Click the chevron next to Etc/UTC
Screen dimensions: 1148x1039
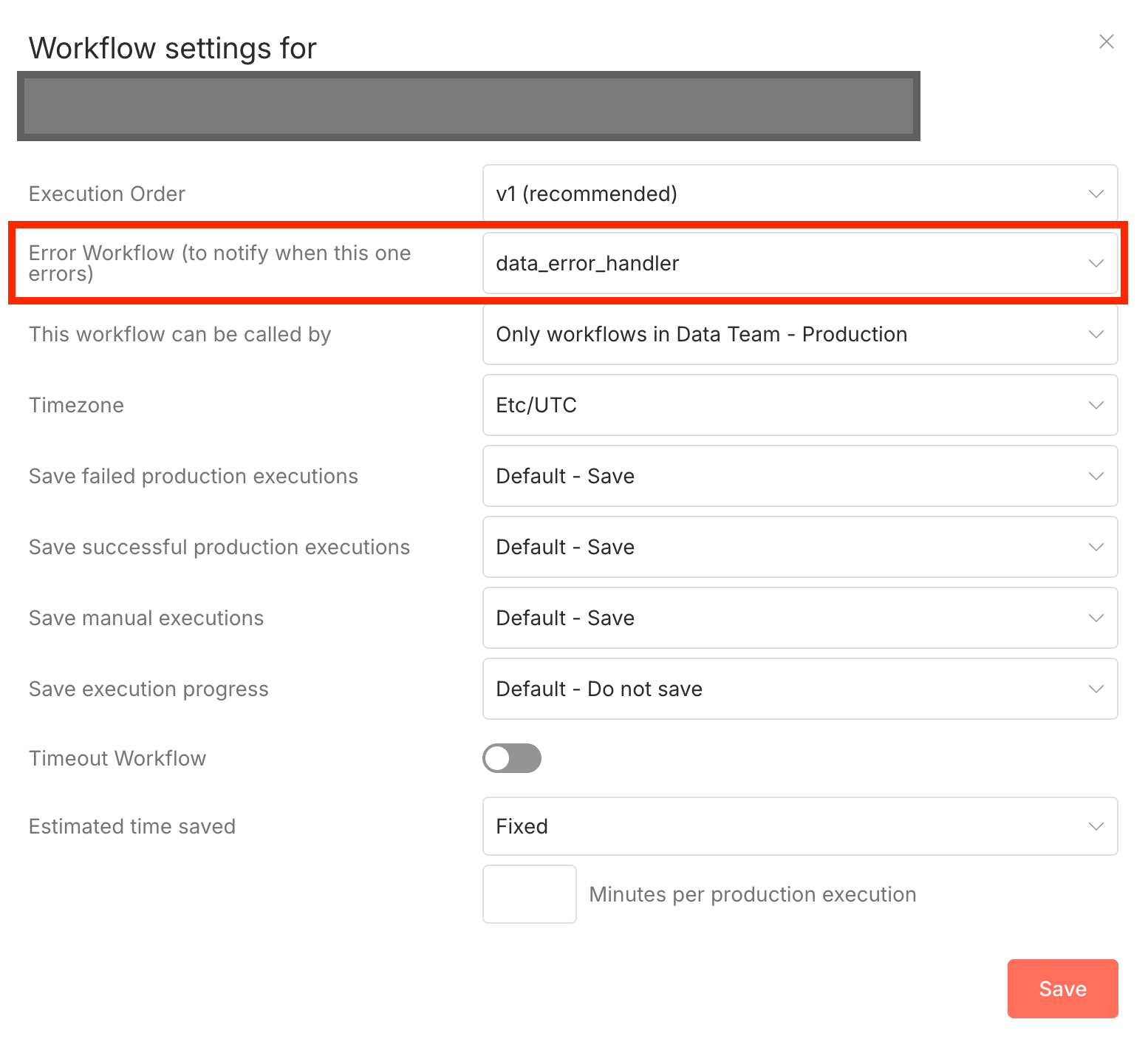(x=1096, y=405)
